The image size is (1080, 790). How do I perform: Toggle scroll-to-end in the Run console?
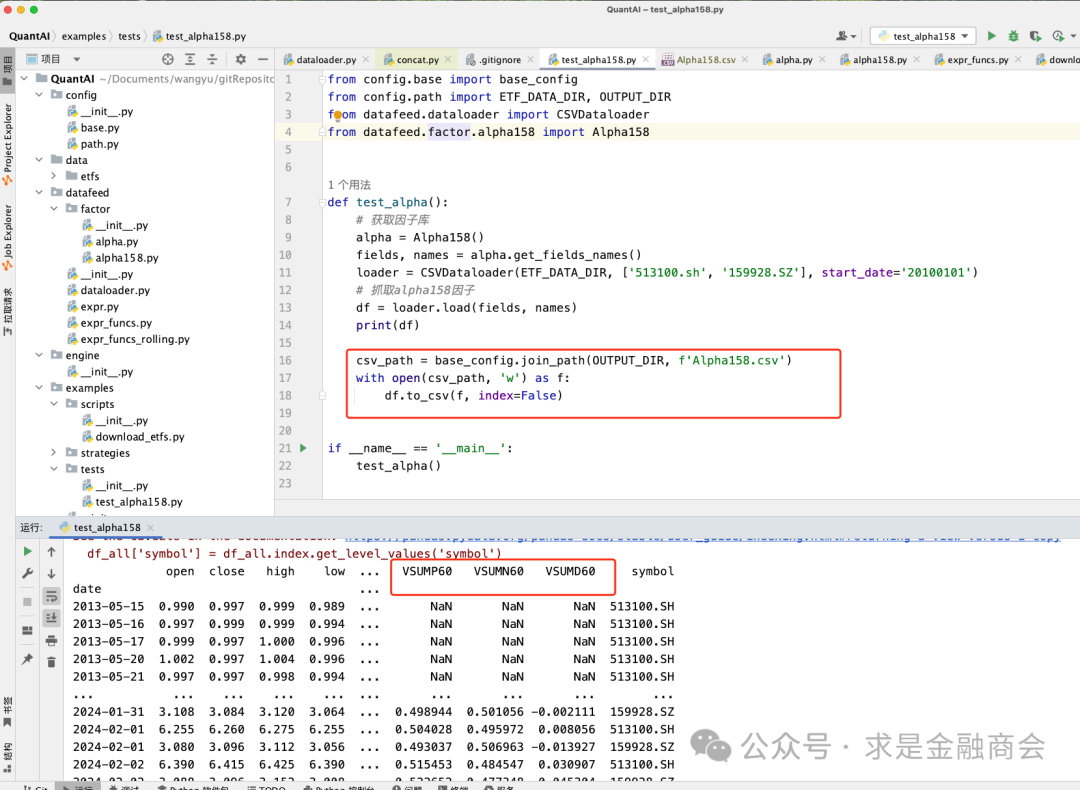52,618
